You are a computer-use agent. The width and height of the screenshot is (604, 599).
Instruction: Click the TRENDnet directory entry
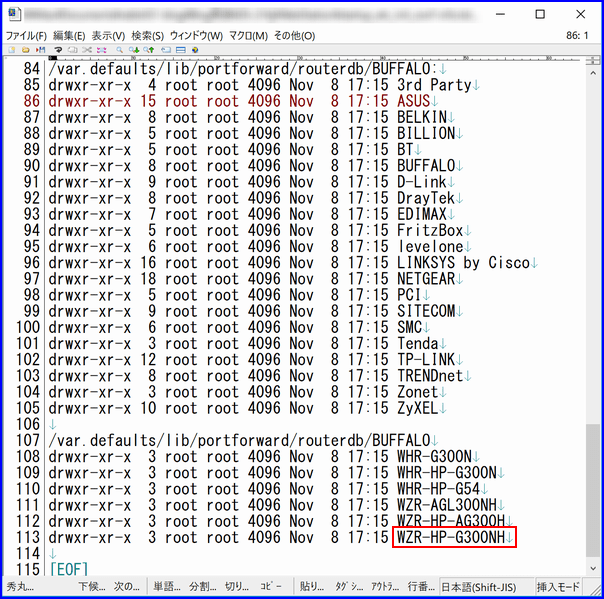click(430, 376)
